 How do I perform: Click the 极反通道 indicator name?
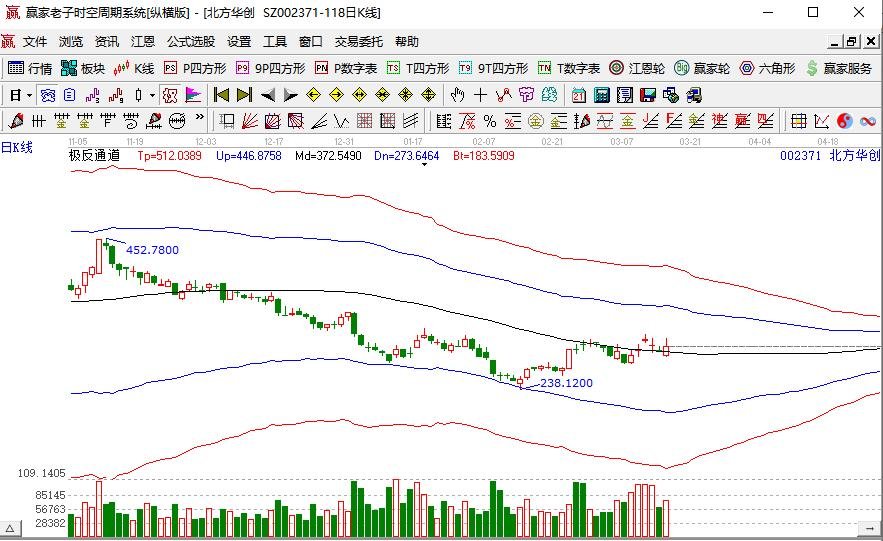click(95, 156)
